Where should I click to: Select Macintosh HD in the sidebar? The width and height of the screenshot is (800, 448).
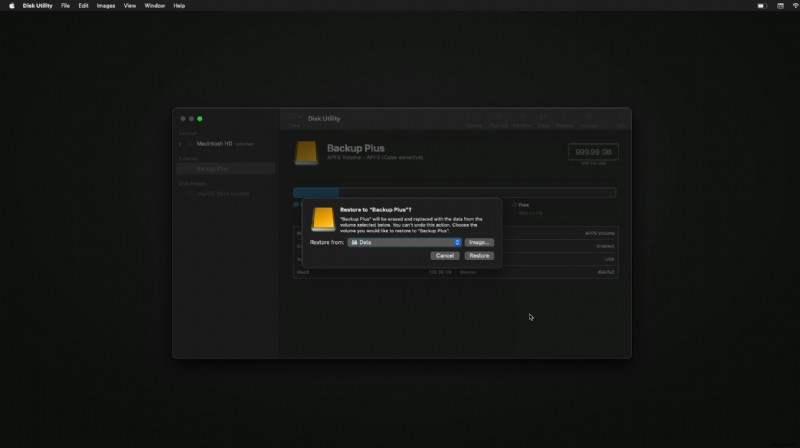(214, 144)
